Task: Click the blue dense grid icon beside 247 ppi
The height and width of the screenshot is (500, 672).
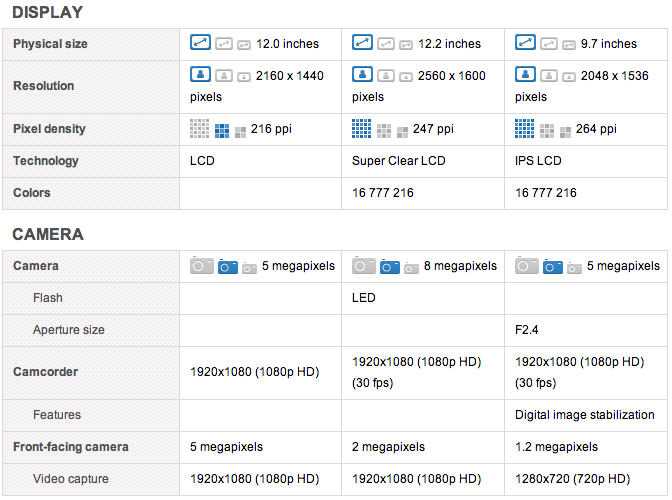Action: (362, 129)
